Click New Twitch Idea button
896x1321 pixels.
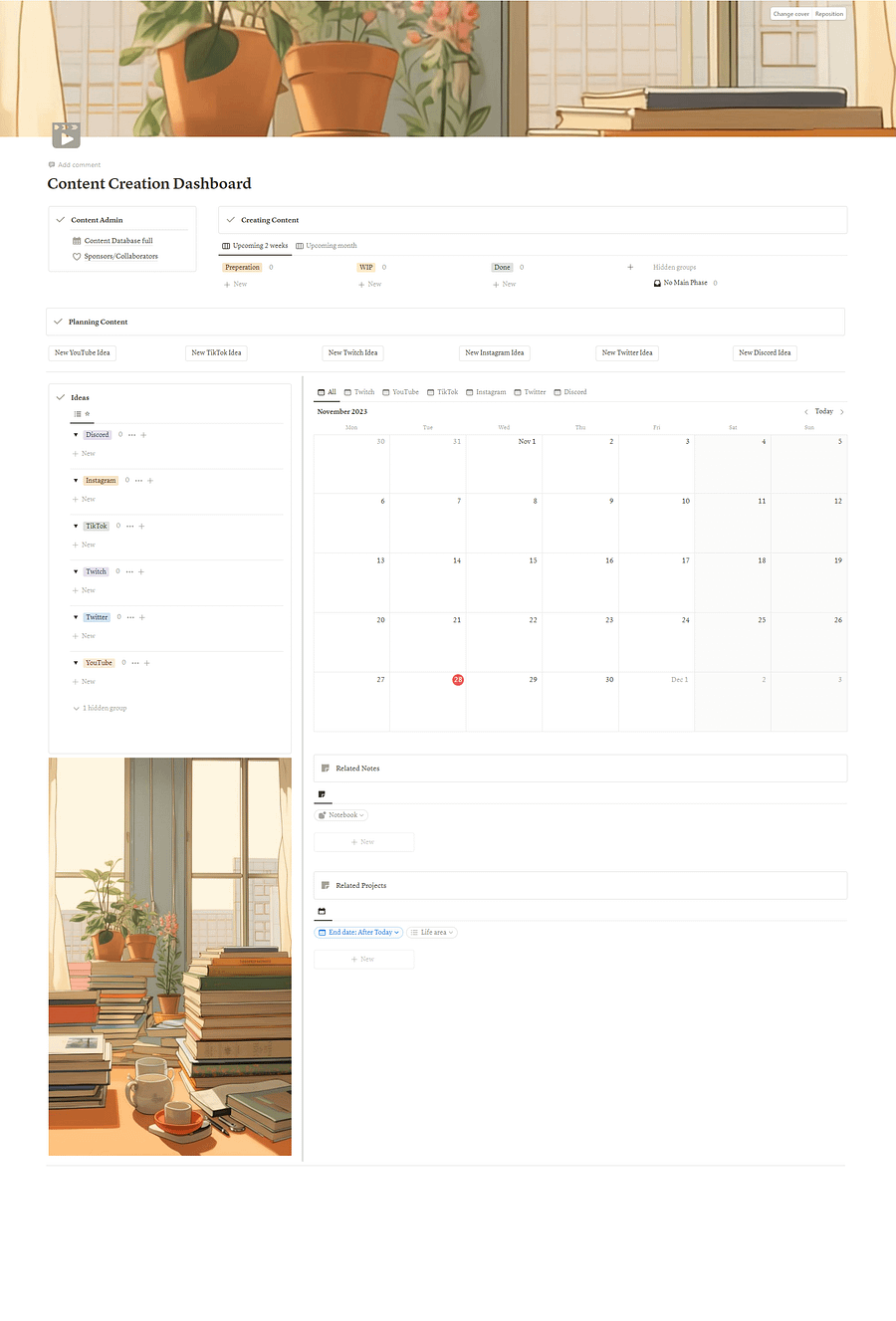pos(353,352)
